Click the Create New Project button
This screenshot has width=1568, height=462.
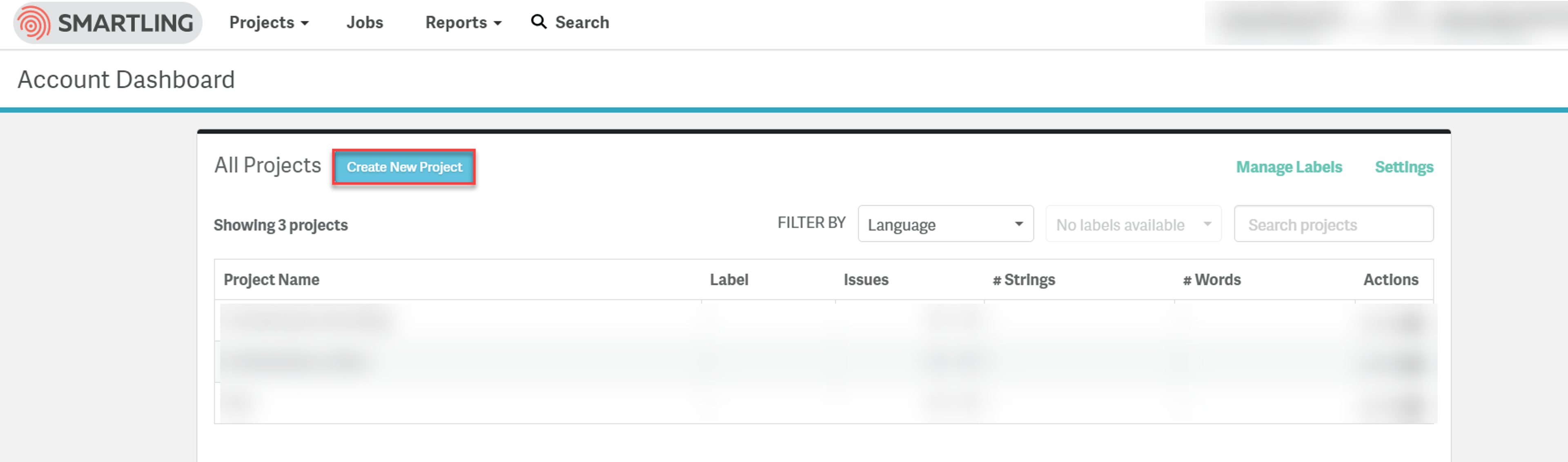pyautogui.click(x=404, y=167)
